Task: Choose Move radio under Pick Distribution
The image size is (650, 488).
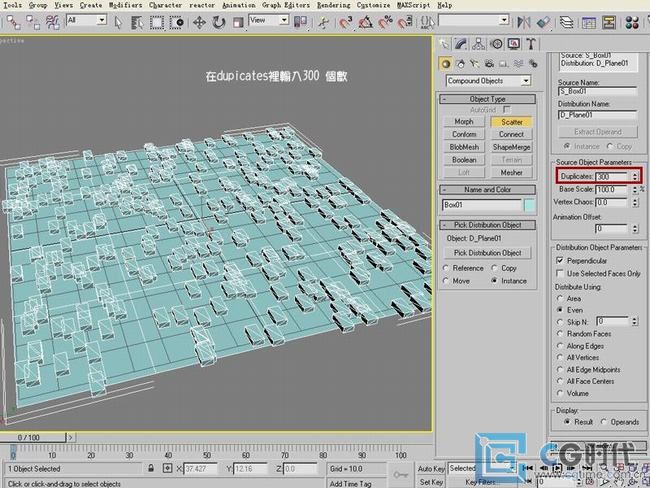Action: [x=446, y=281]
